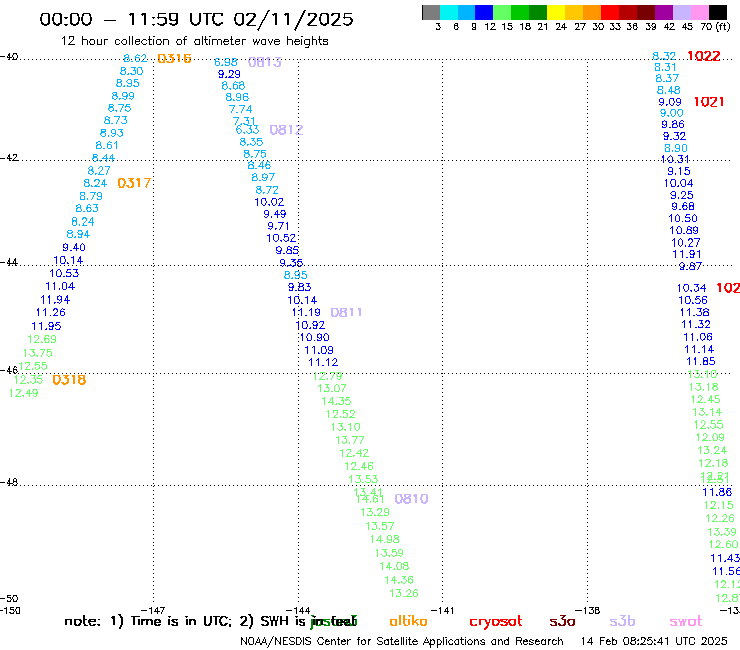Click the 13.18 wave height value
Viewport: 740px width, 650px height.
tap(704, 388)
